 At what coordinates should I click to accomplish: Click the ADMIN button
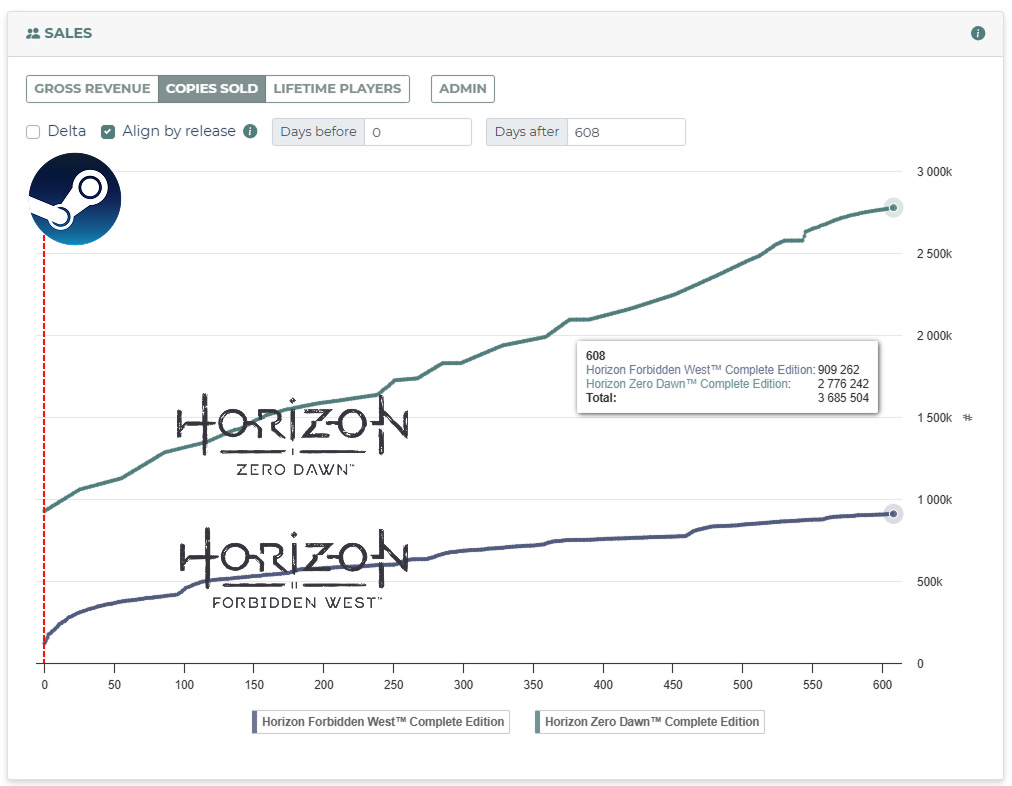462,88
